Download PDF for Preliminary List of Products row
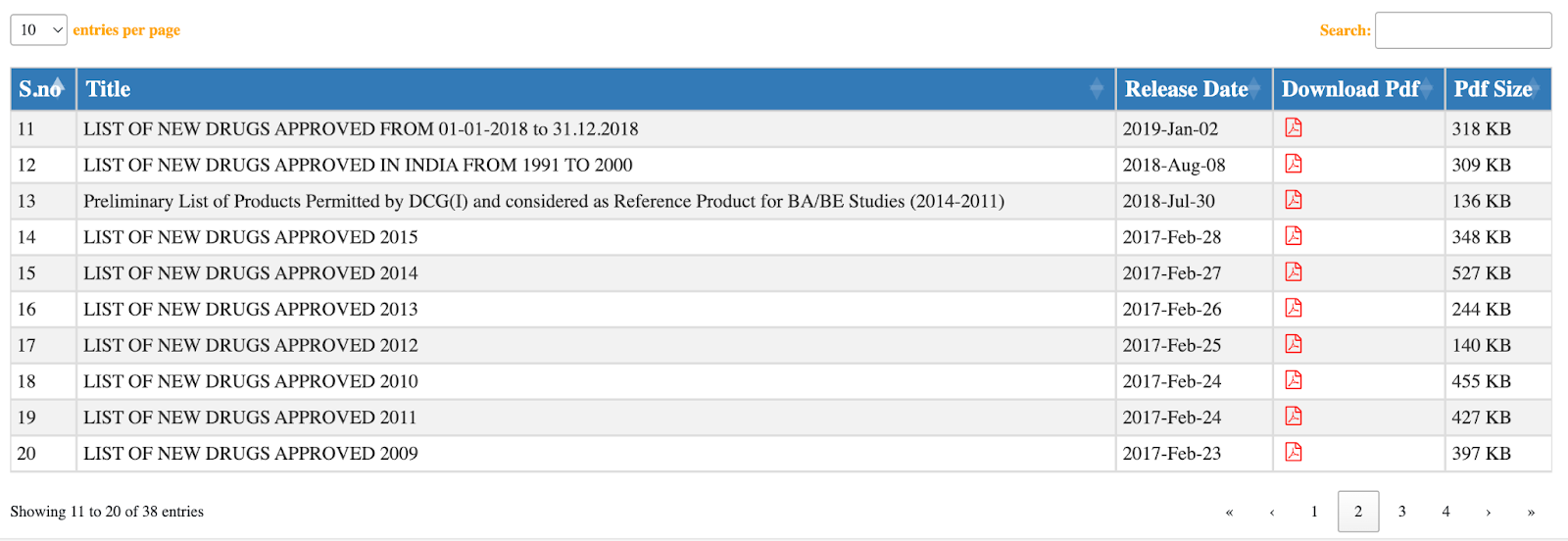Image resolution: width=1568 pixels, height=541 pixels. tap(1294, 200)
